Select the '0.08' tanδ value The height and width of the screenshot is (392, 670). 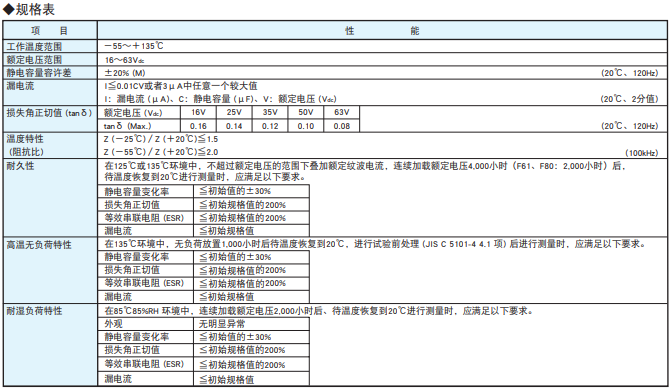342,126
